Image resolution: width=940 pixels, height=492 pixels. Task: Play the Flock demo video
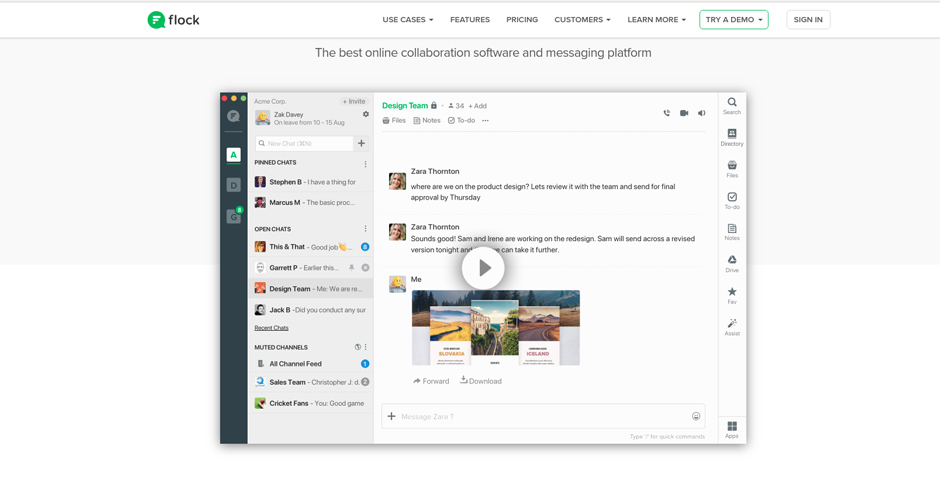pos(483,268)
